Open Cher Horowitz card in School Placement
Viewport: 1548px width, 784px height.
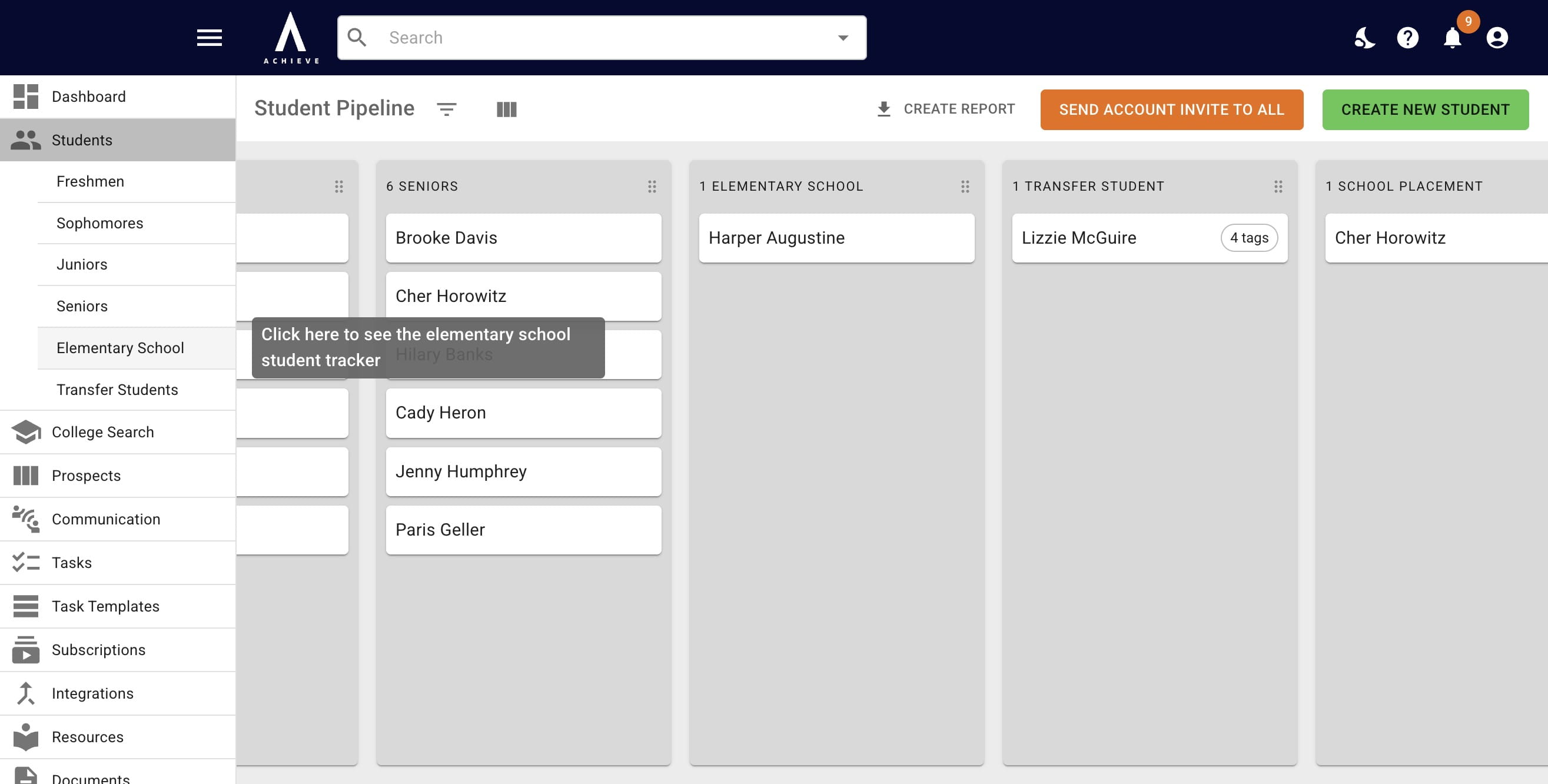pyautogui.click(x=1436, y=238)
